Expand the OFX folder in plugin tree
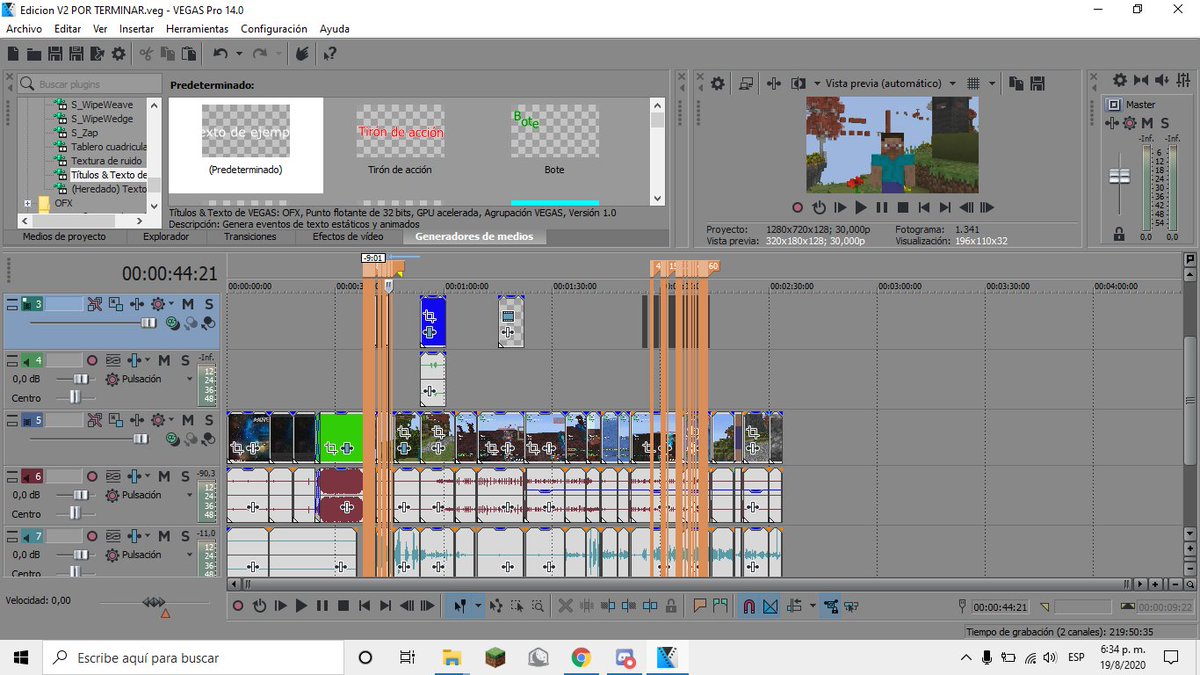The image size is (1200, 675). pyautogui.click(x=29, y=203)
